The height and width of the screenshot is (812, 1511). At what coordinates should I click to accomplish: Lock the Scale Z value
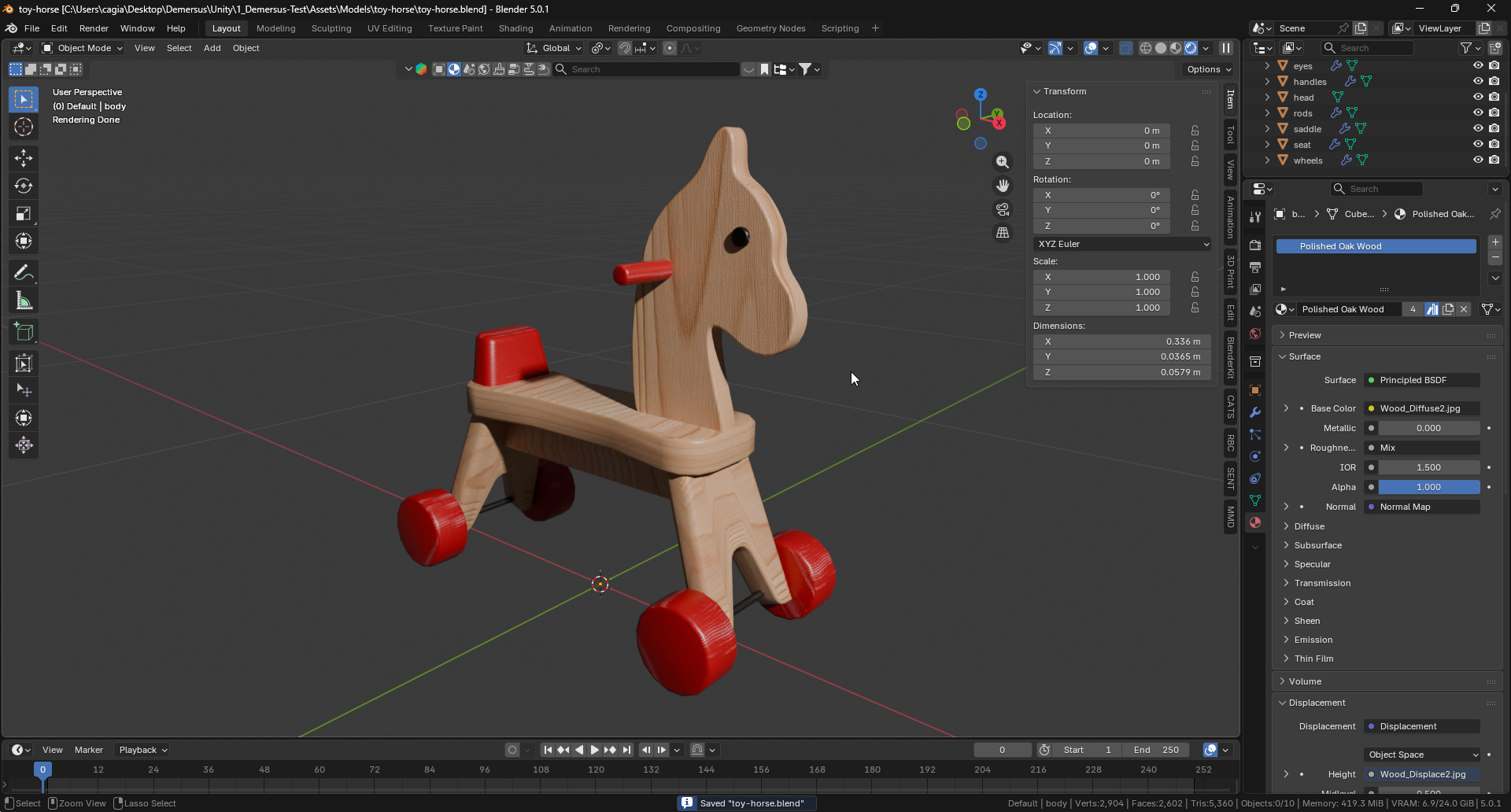1195,308
